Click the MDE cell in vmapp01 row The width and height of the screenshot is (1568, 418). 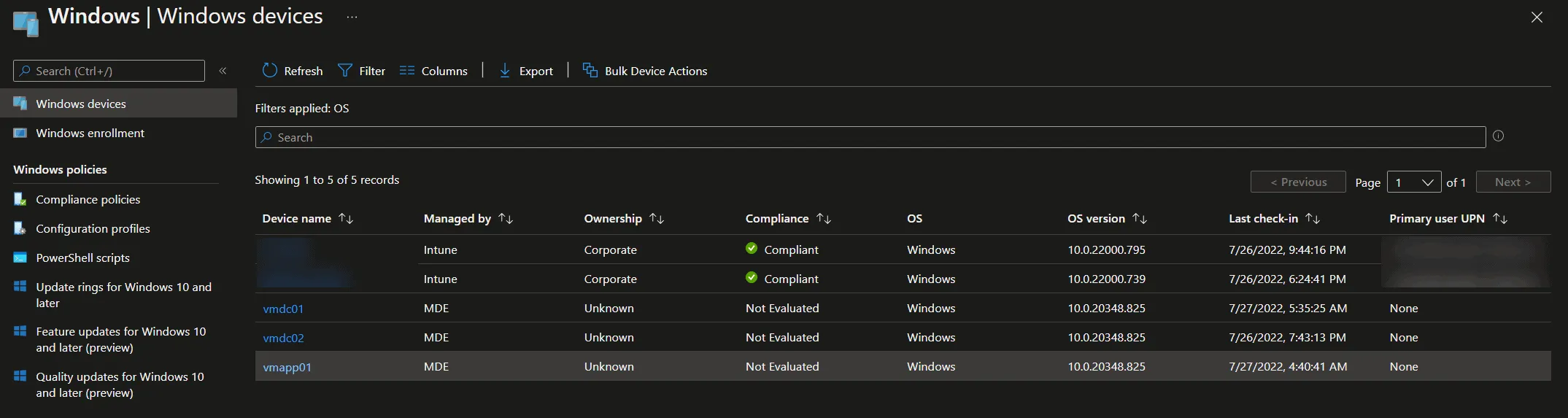pos(436,366)
